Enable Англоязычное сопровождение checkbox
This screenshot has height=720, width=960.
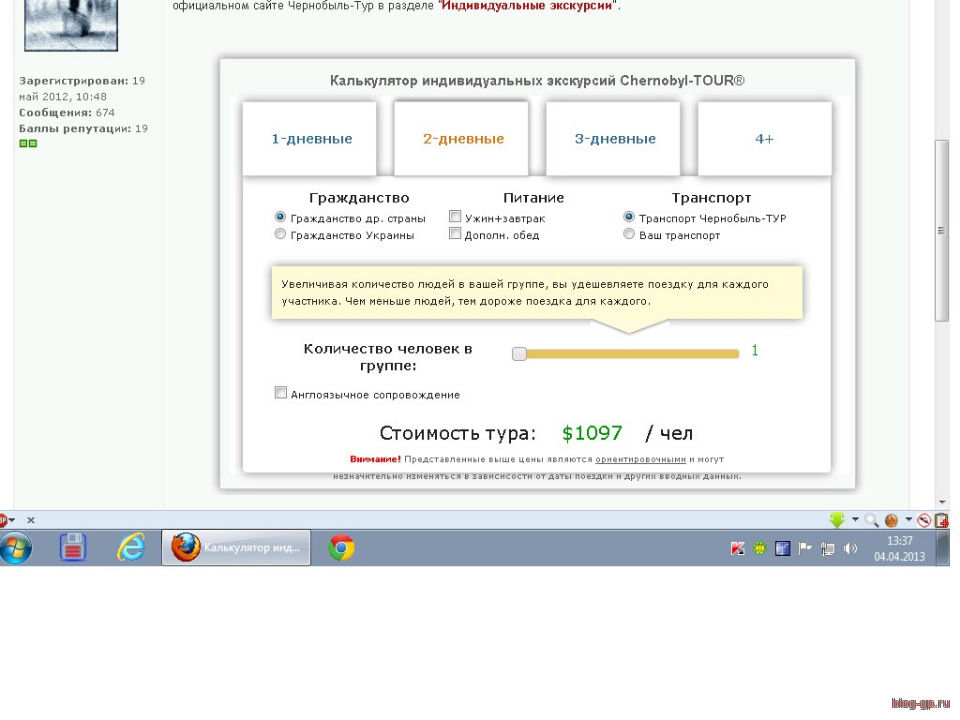[280, 393]
